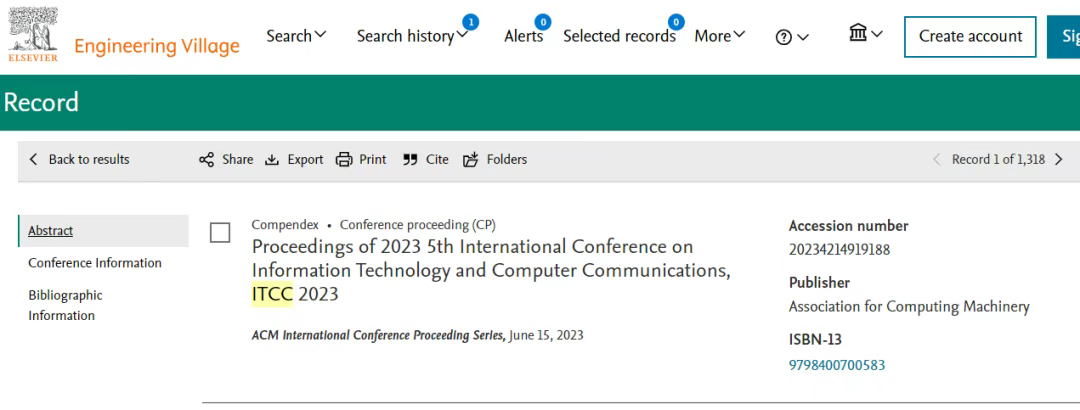Viewport: 1080px width, 410px height.
Task: Click the Export download icon
Action: pos(272,160)
